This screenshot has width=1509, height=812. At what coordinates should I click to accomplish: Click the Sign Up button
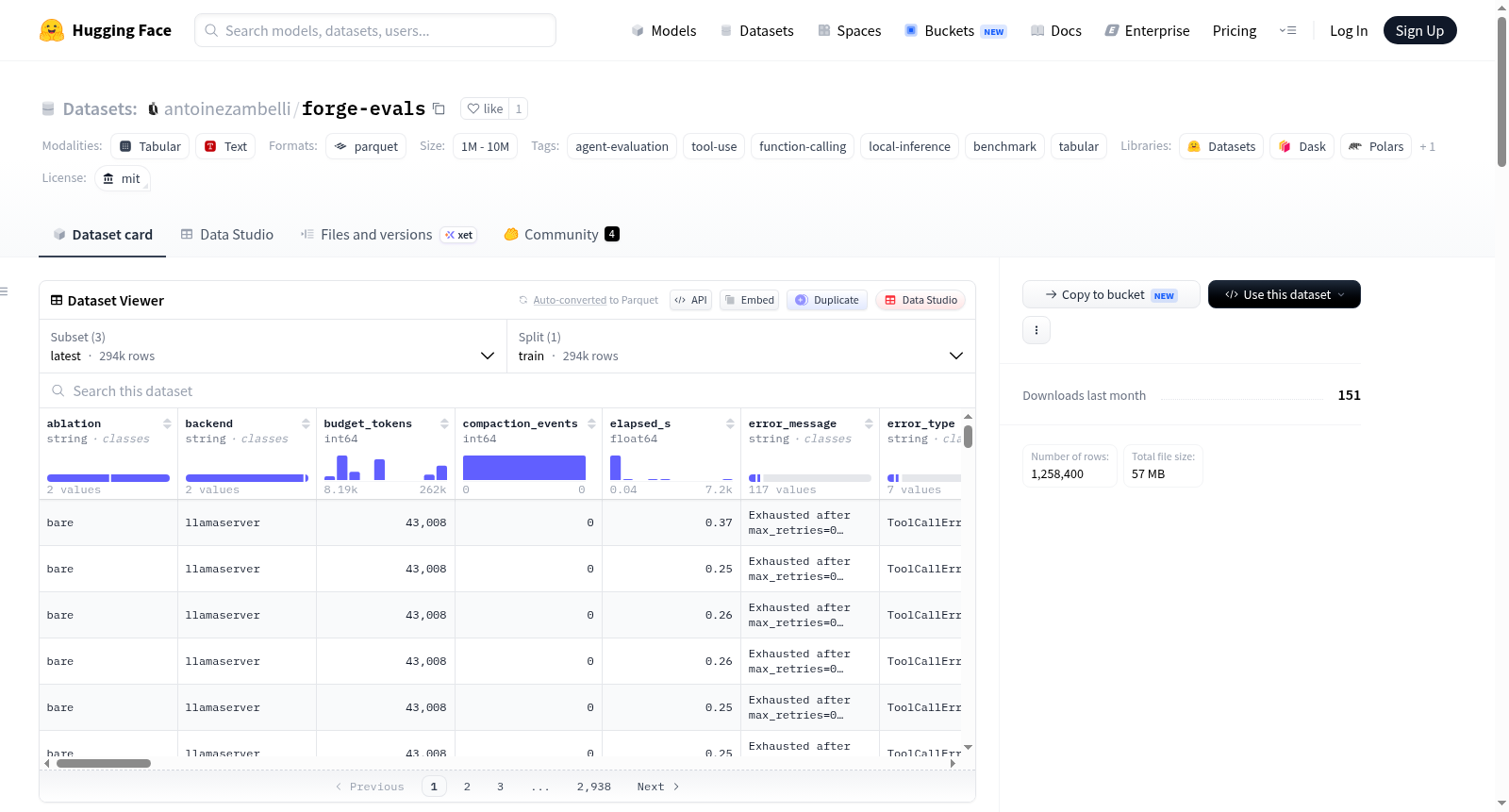click(x=1419, y=30)
